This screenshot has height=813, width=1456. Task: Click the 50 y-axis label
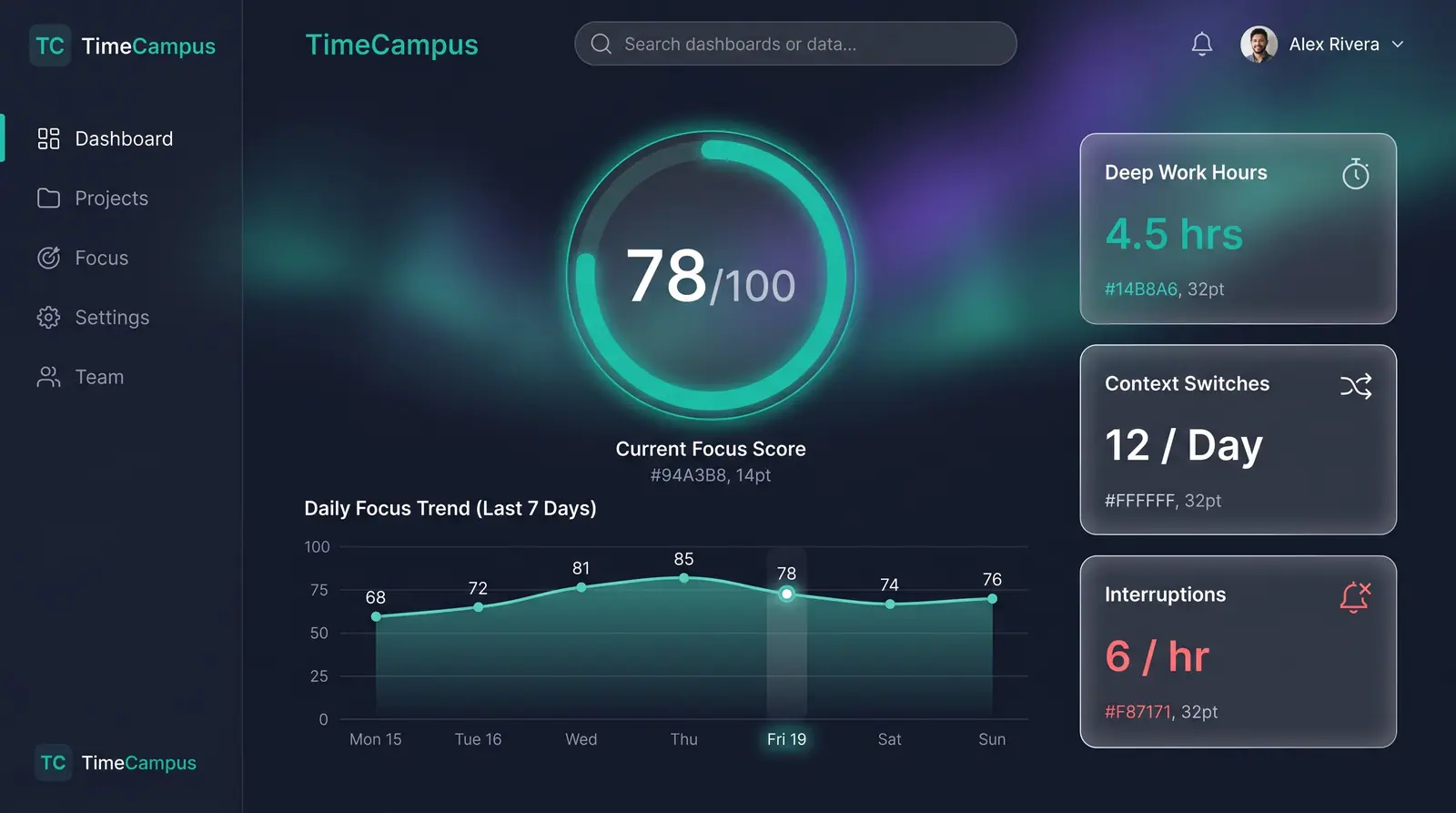coord(319,633)
